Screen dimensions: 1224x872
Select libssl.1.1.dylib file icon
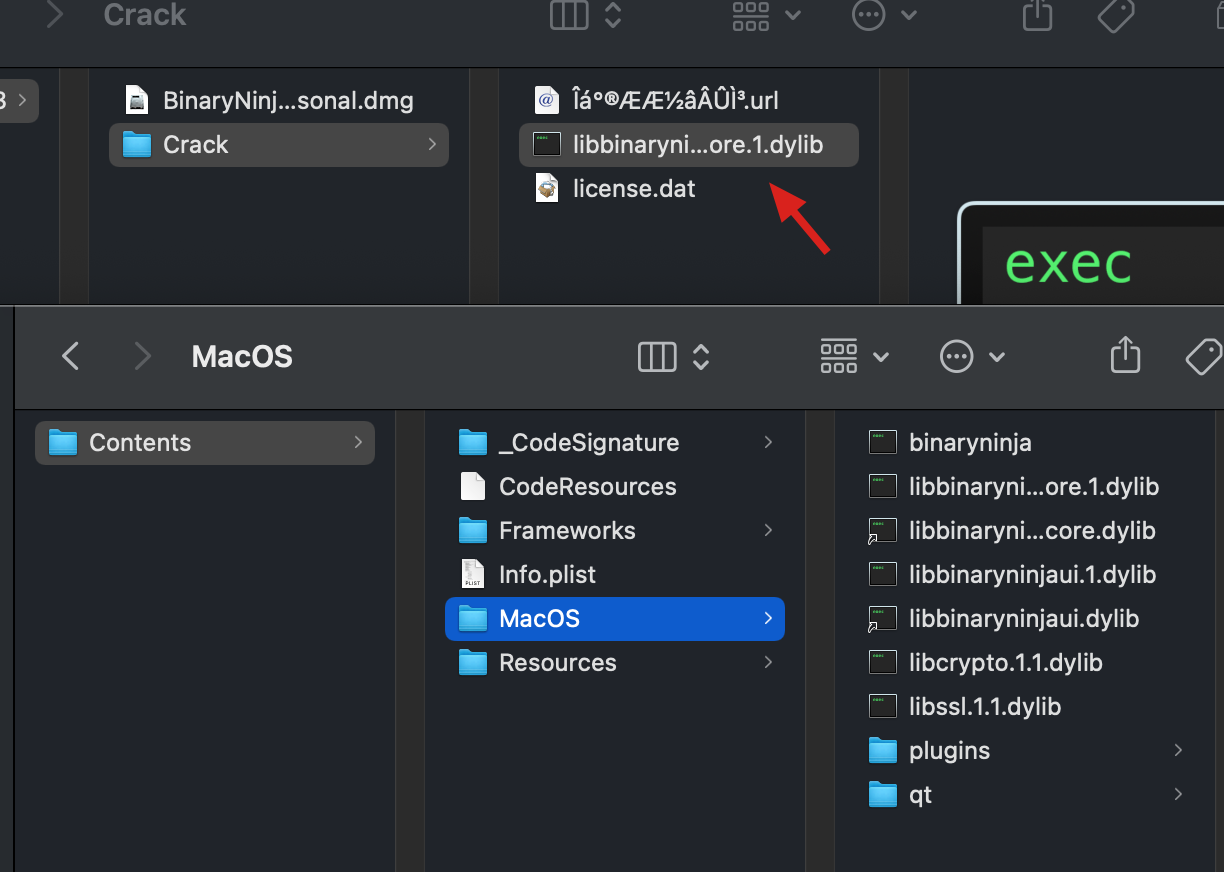[x=883, y=706]
